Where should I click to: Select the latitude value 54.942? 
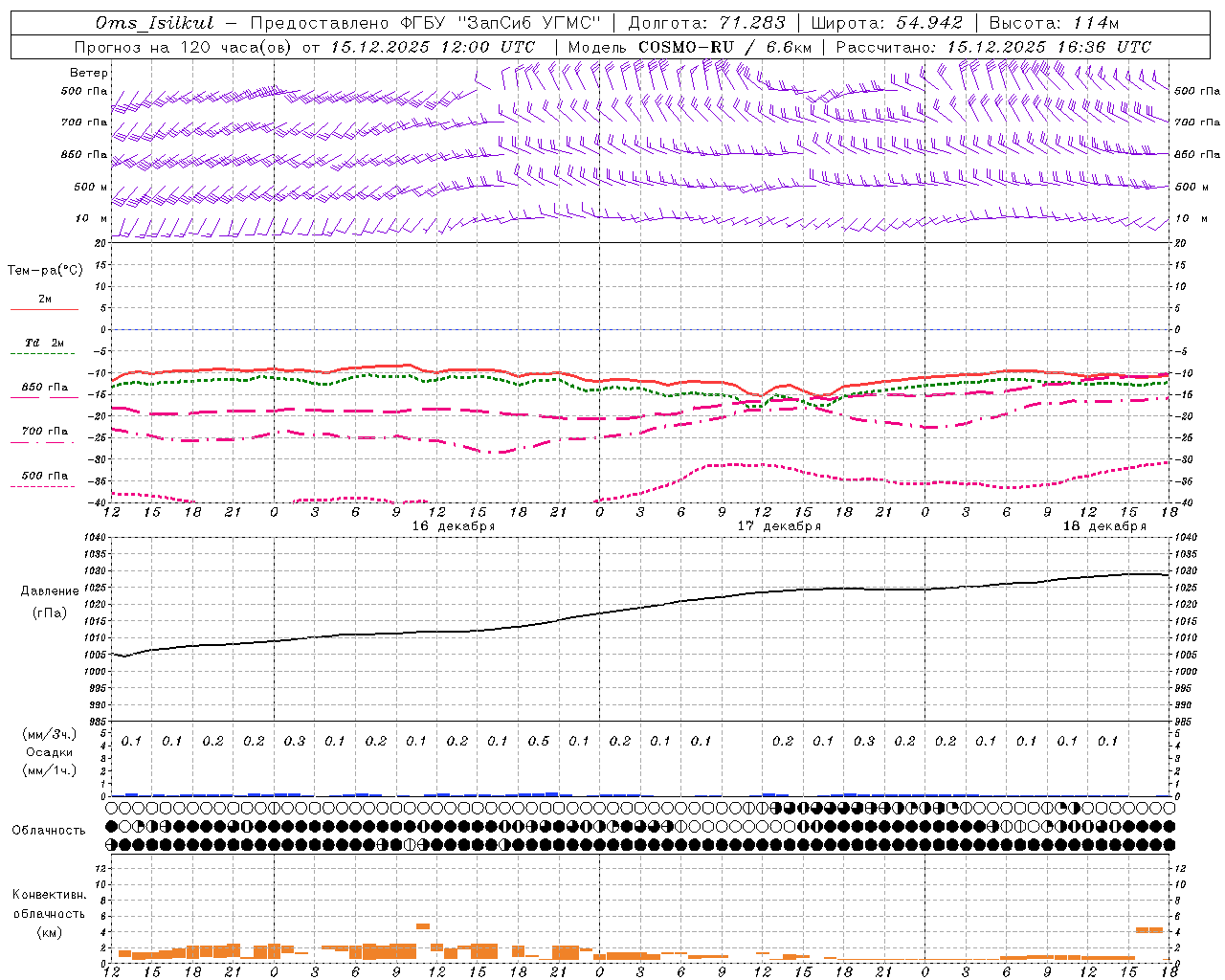point(928,23)
